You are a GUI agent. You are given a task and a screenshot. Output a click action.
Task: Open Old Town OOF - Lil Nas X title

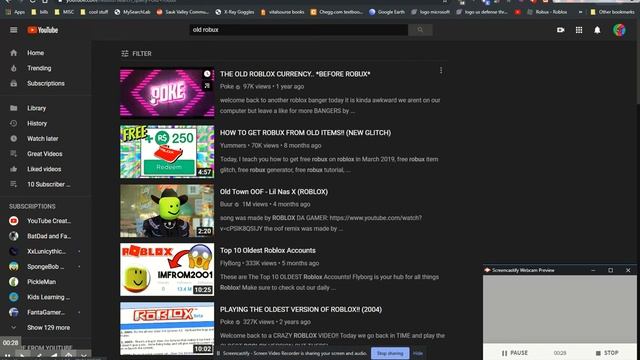tap(274, 191)
